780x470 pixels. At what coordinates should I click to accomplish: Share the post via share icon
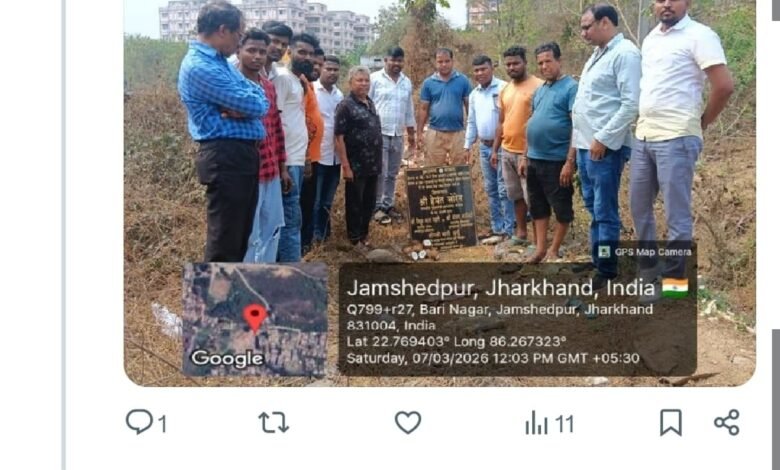click(727, 423)
